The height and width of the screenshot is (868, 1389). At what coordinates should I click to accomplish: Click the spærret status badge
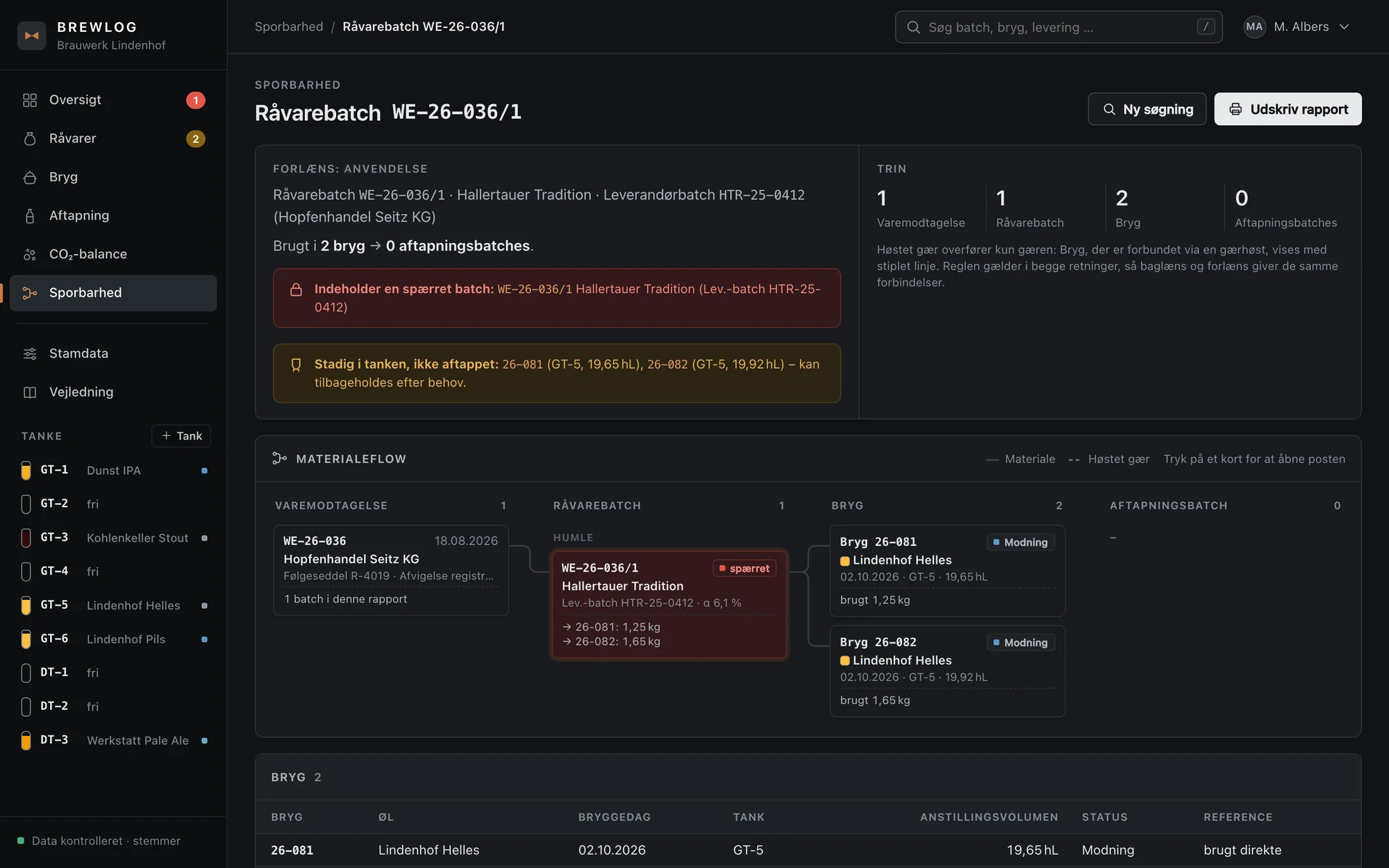click(745, 569)
